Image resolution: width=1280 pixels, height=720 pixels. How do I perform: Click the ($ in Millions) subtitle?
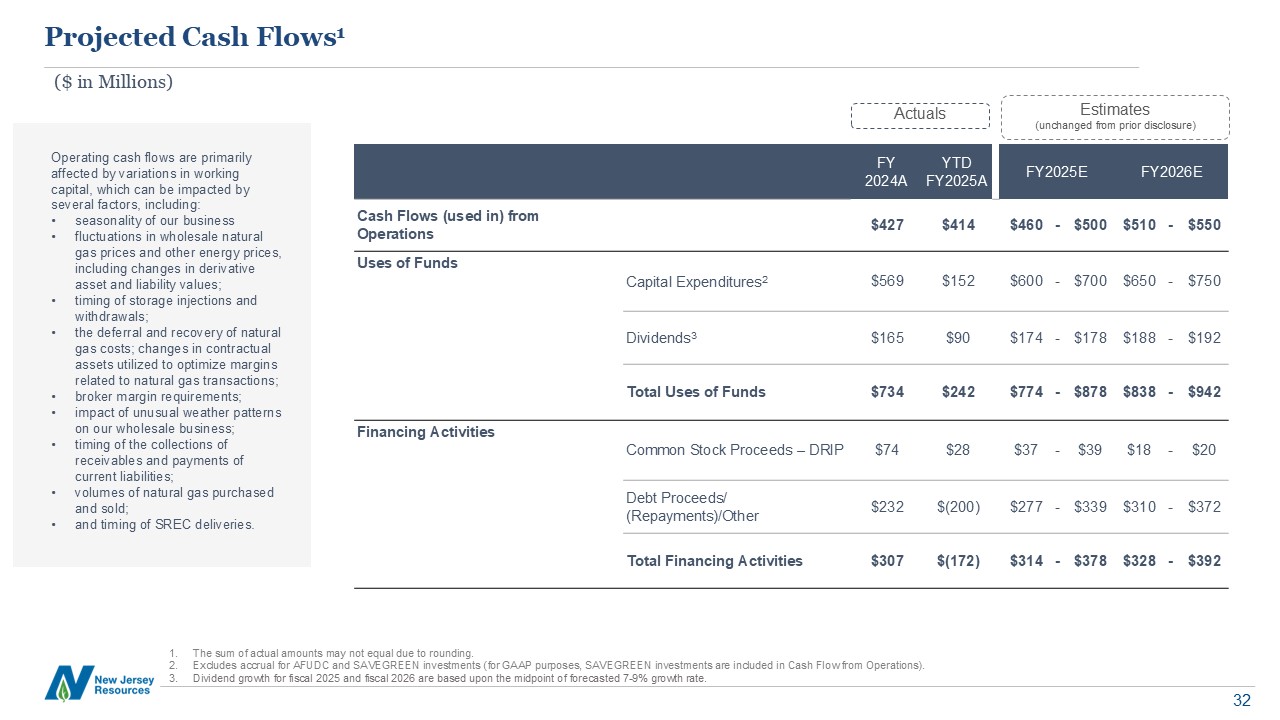(x=113, y=82)
